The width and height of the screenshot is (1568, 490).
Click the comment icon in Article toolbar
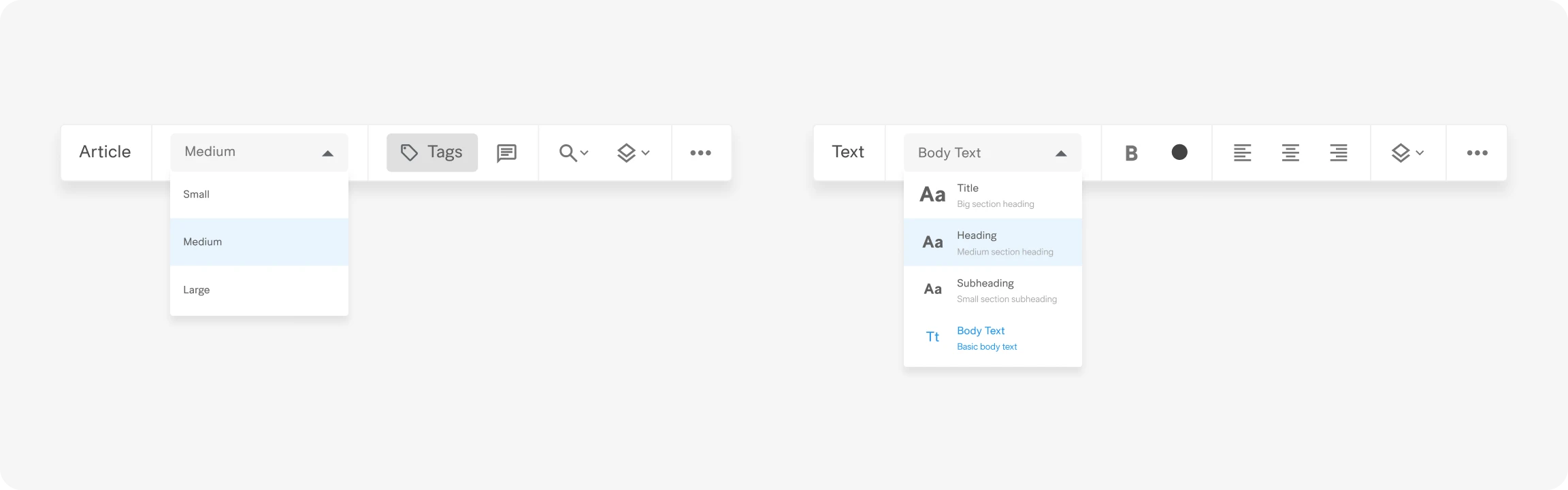[x=506, y=153]
